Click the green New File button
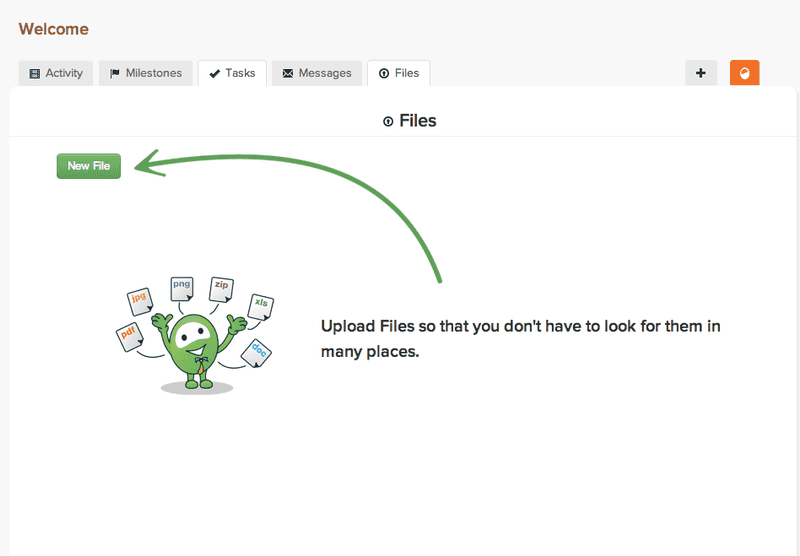This screenshot has height=556, width=800. tap(89, 166)
